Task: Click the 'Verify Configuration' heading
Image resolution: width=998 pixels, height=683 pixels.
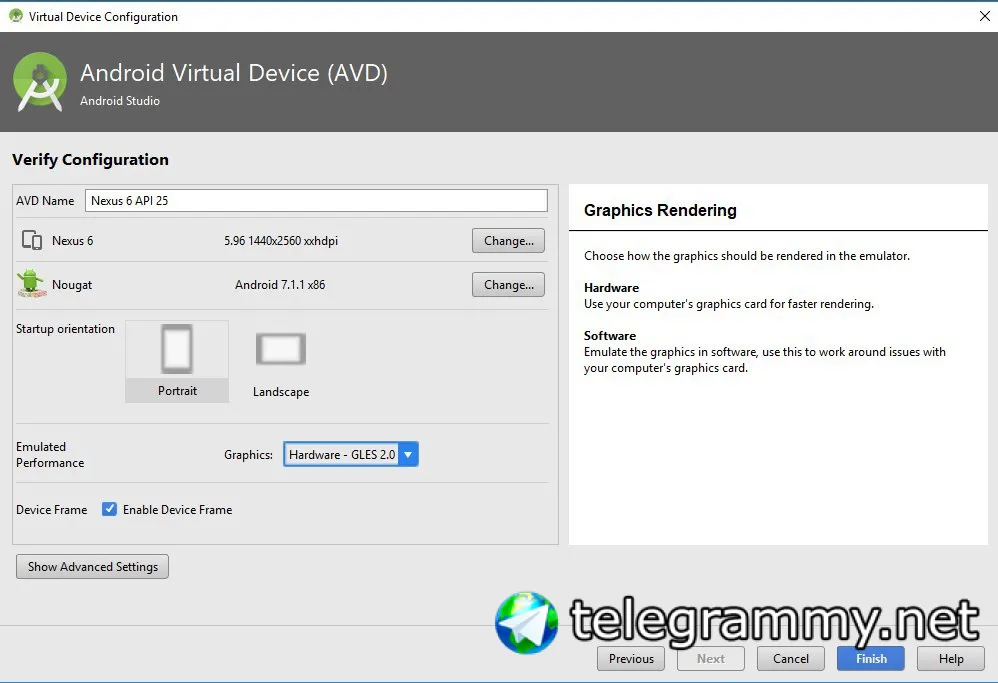Action: [x=90, y=160]
